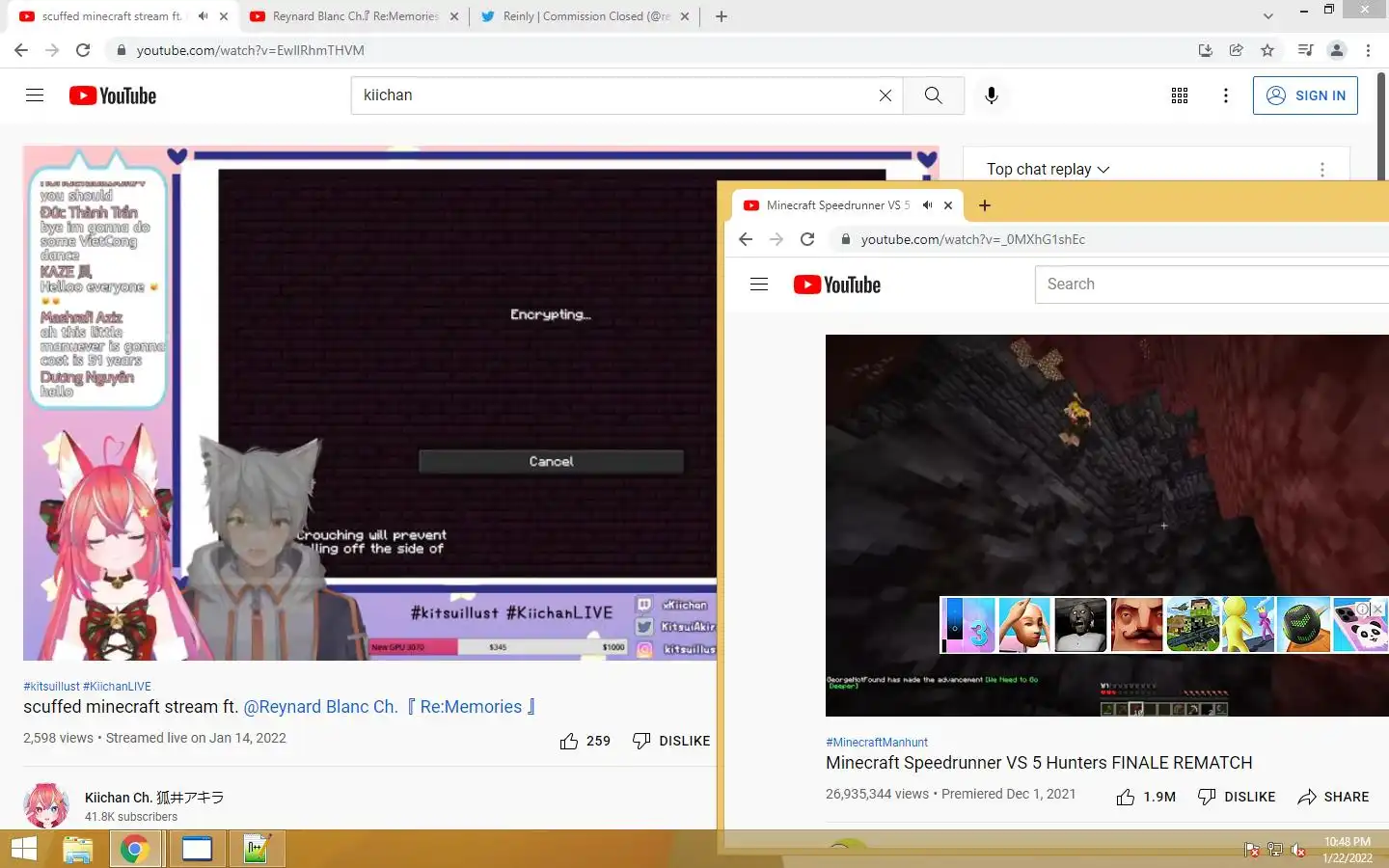This screenshot has width=1389, height=868.
Task: Click the ad info 'i' icon on banner
Action: pos(1362,609)
